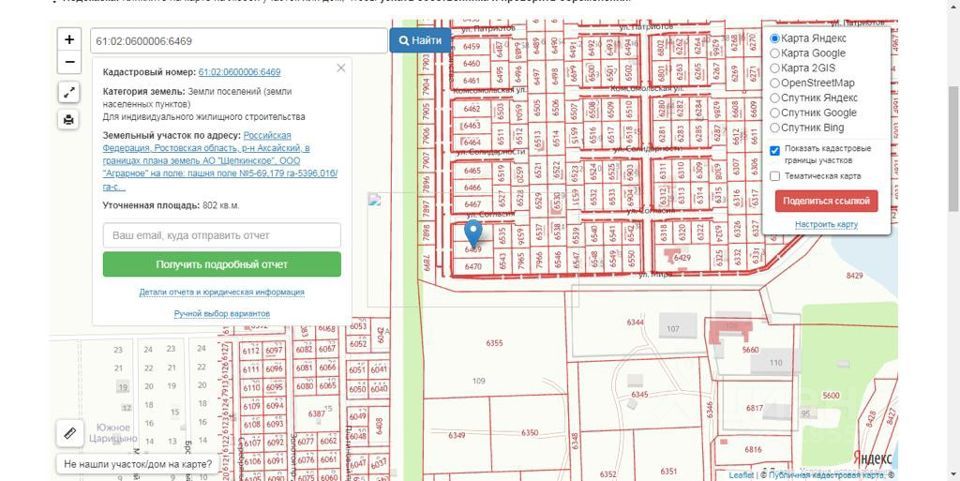Focus the cadastral number search field
The width and height of the screenshot is (960, 481).
(x=239, y=41)
